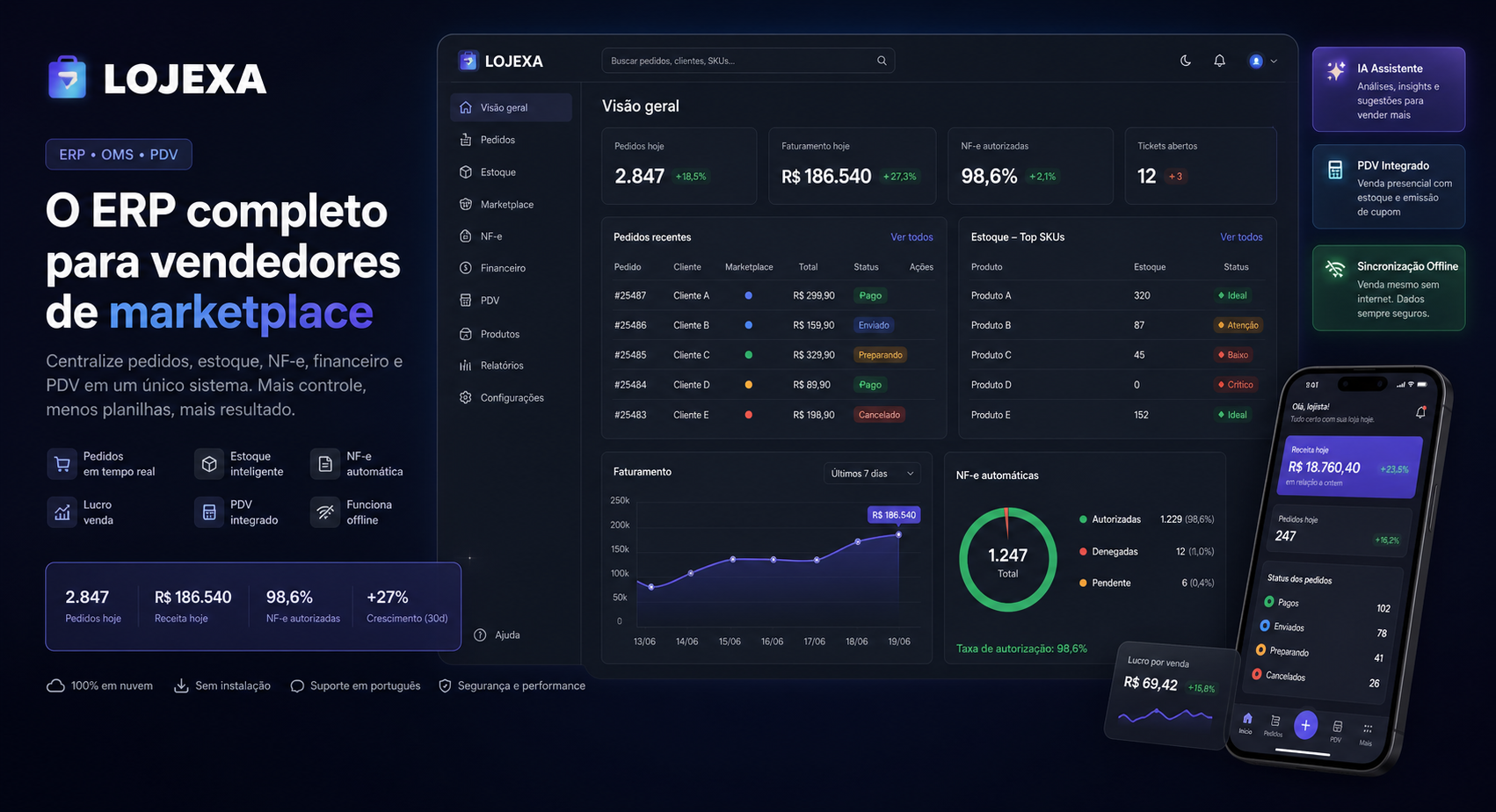Image resolution: width=1496 pixels, height=812 pixels.
Task: Click the Estoque inteligente box icon
Action: coord(209,464)
